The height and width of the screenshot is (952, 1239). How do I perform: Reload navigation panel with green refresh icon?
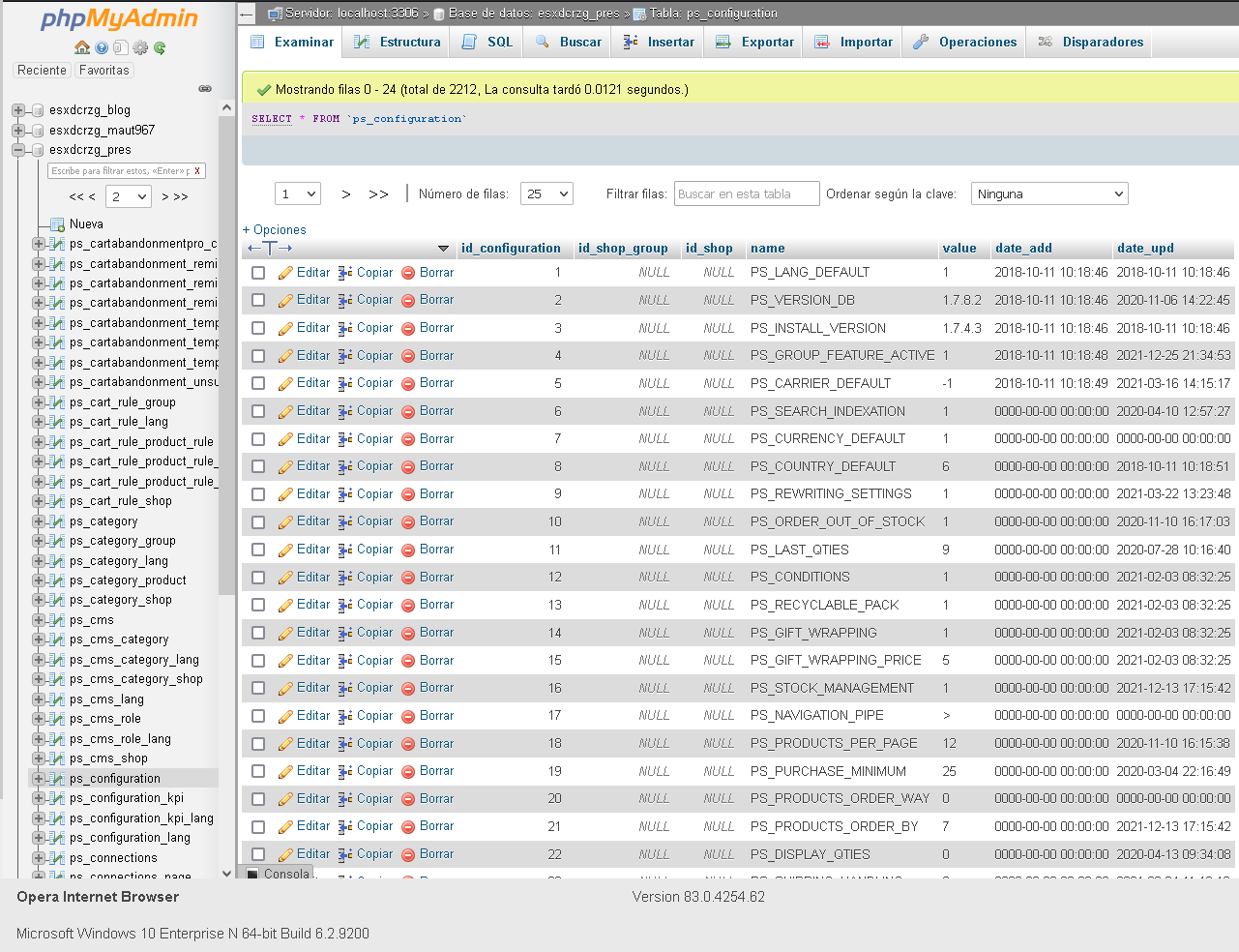(x=160, y=47)
